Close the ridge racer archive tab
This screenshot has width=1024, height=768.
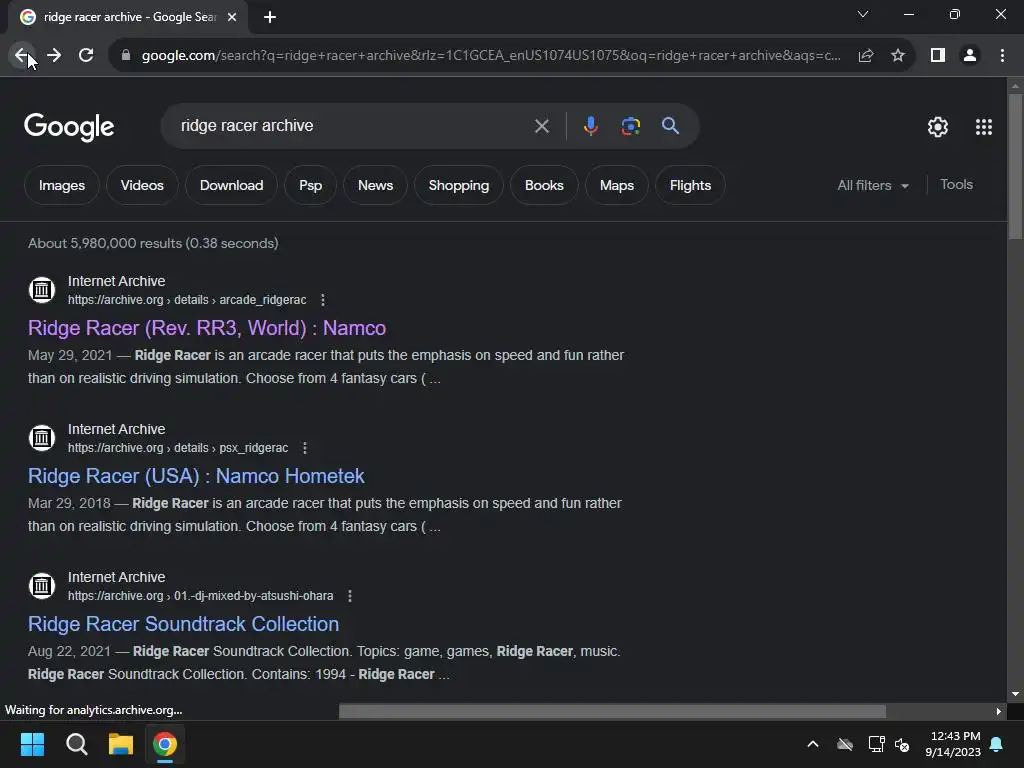tap(232, 17)
